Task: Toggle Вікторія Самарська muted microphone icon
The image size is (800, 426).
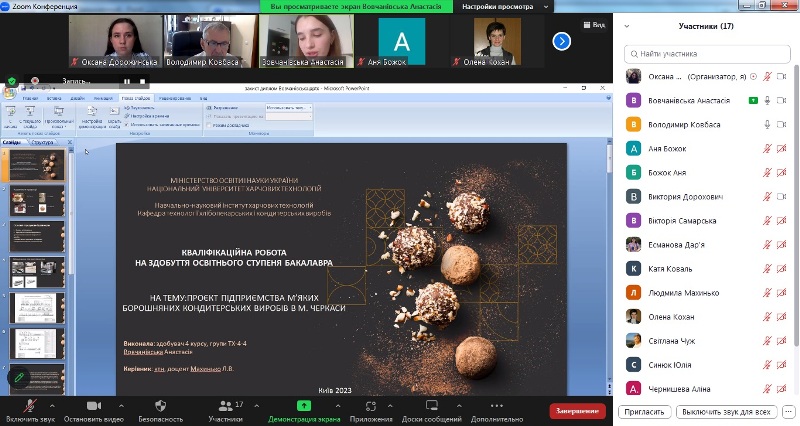Action: point(767,220)
